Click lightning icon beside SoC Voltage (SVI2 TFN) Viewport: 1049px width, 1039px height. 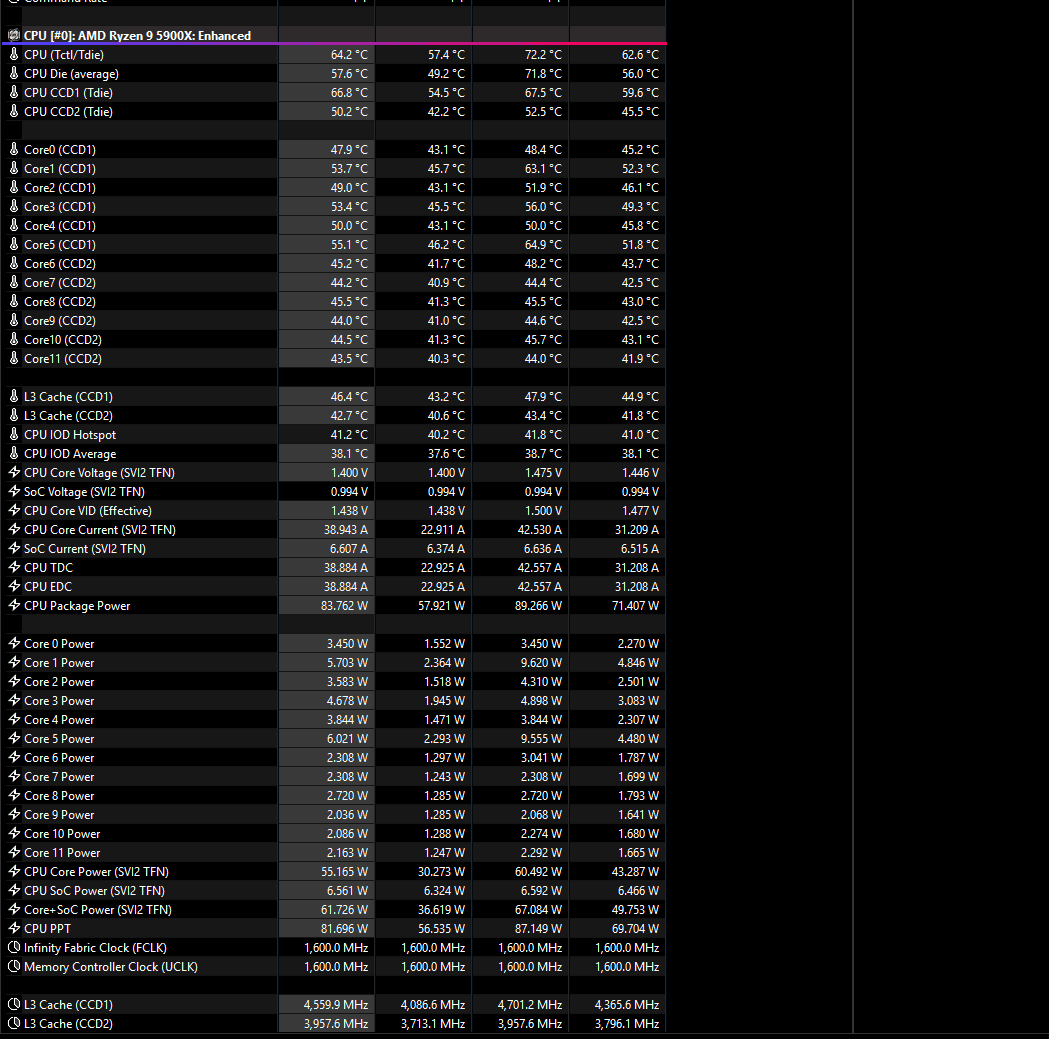pos(13,491)
